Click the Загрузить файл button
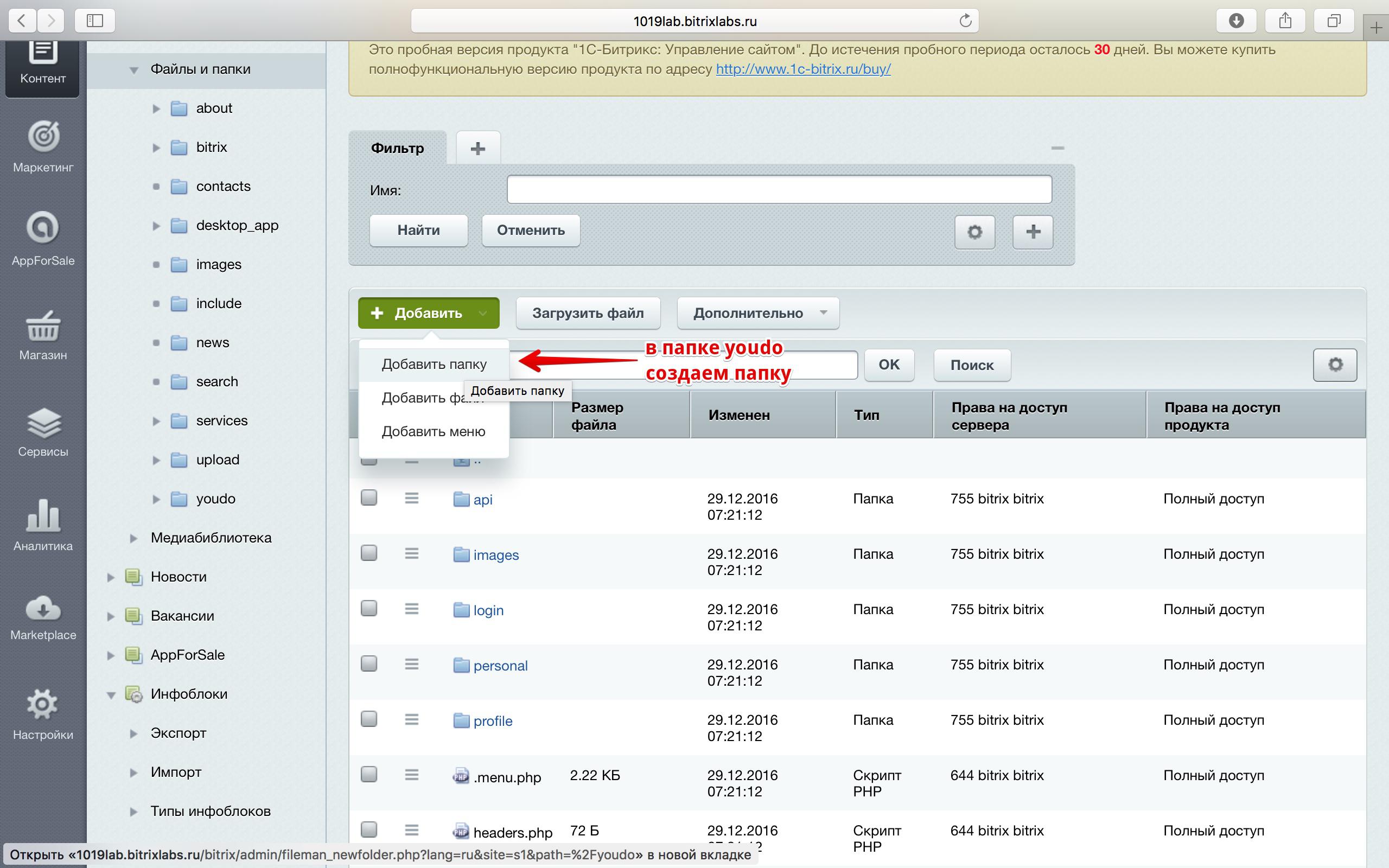The height and width of the screenshot is (868, 1389). tap(588, 313)
